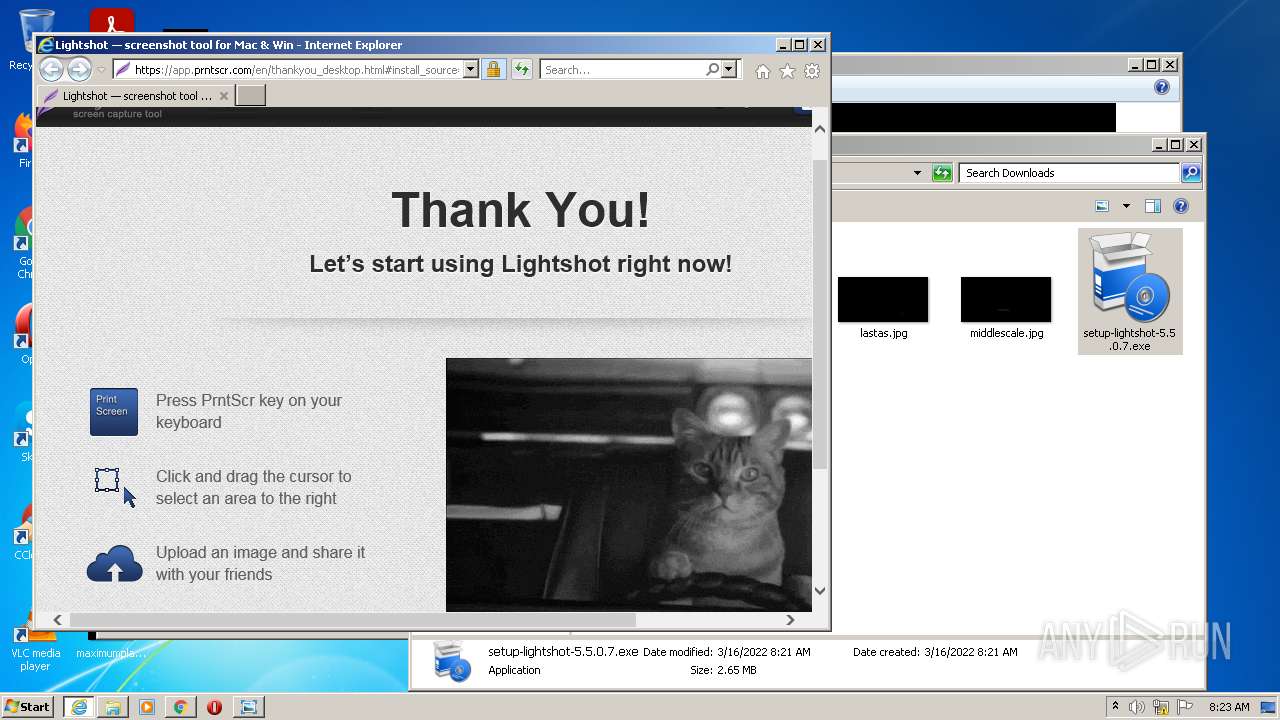Click the scroll down arrow of page

(x=820, y=591)
